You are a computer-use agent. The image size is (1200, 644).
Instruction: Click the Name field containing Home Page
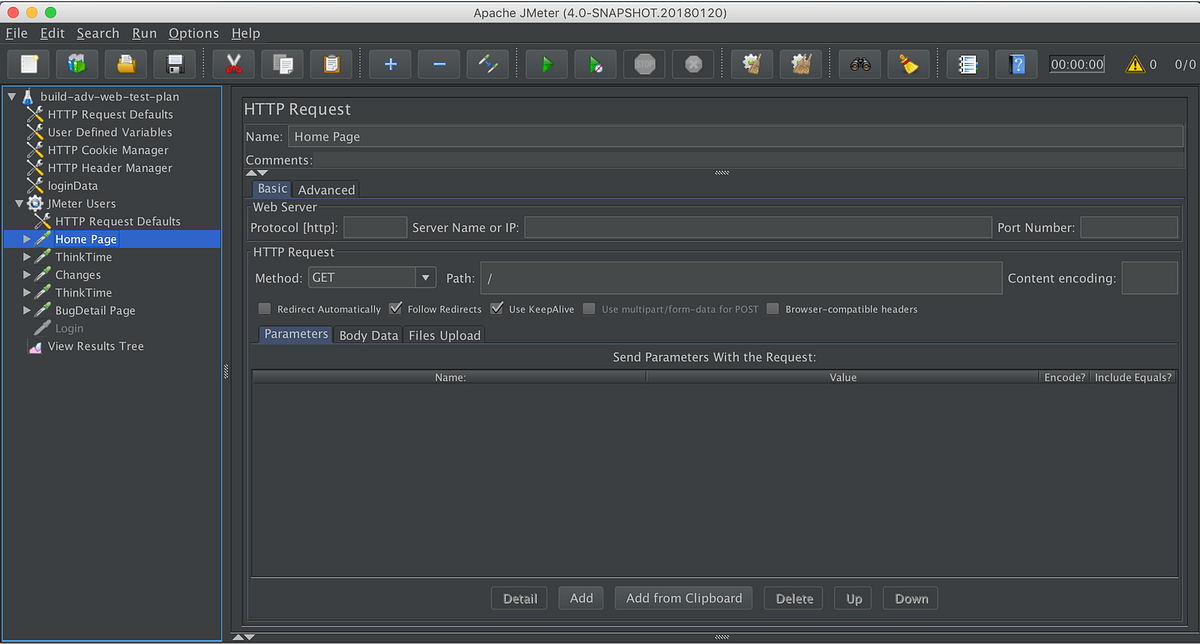click(736, 137)
